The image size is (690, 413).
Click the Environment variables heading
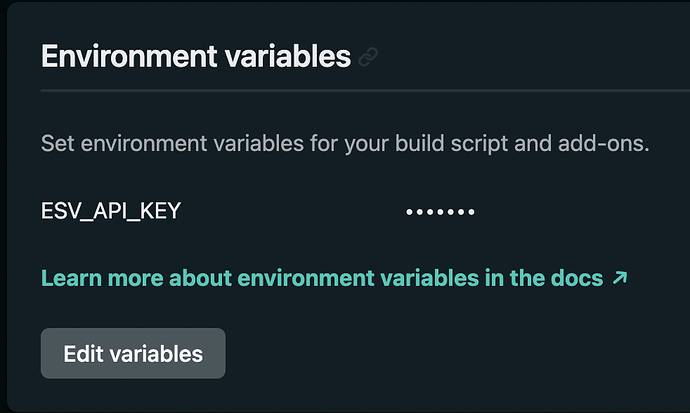tap(196, 56)
